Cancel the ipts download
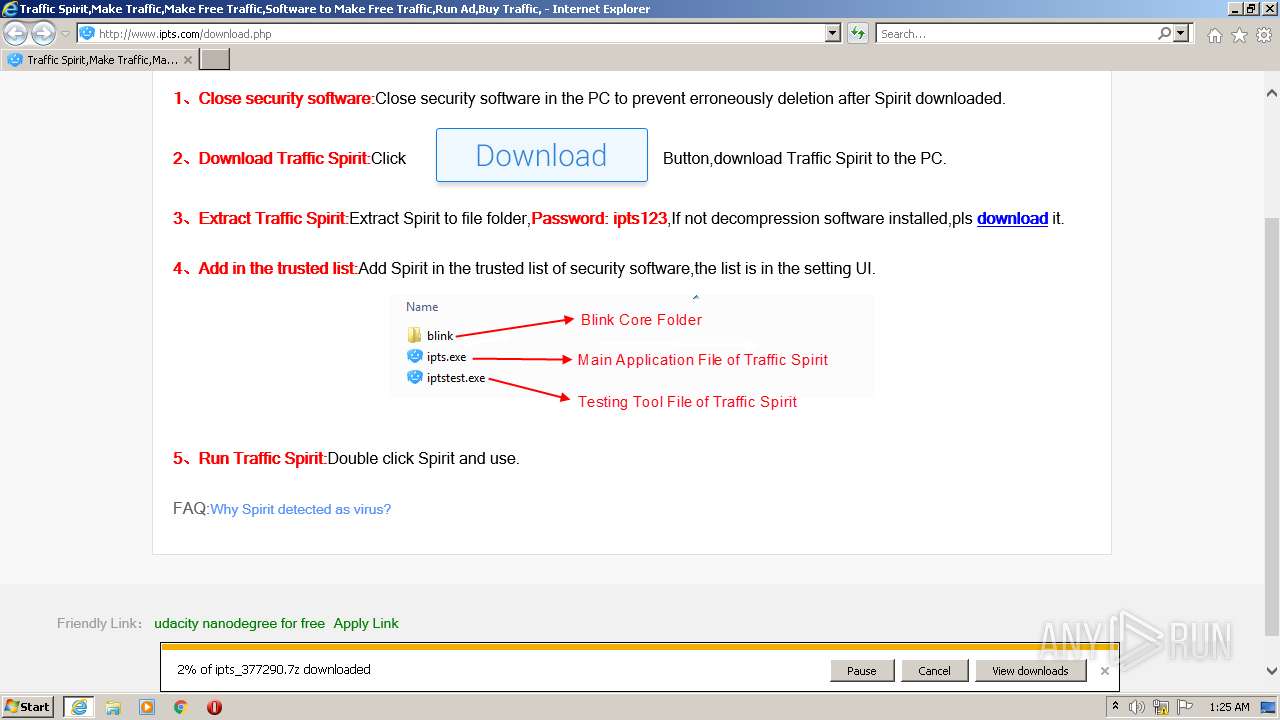Viewport: 1280px width, 720px height. [934, 671]
